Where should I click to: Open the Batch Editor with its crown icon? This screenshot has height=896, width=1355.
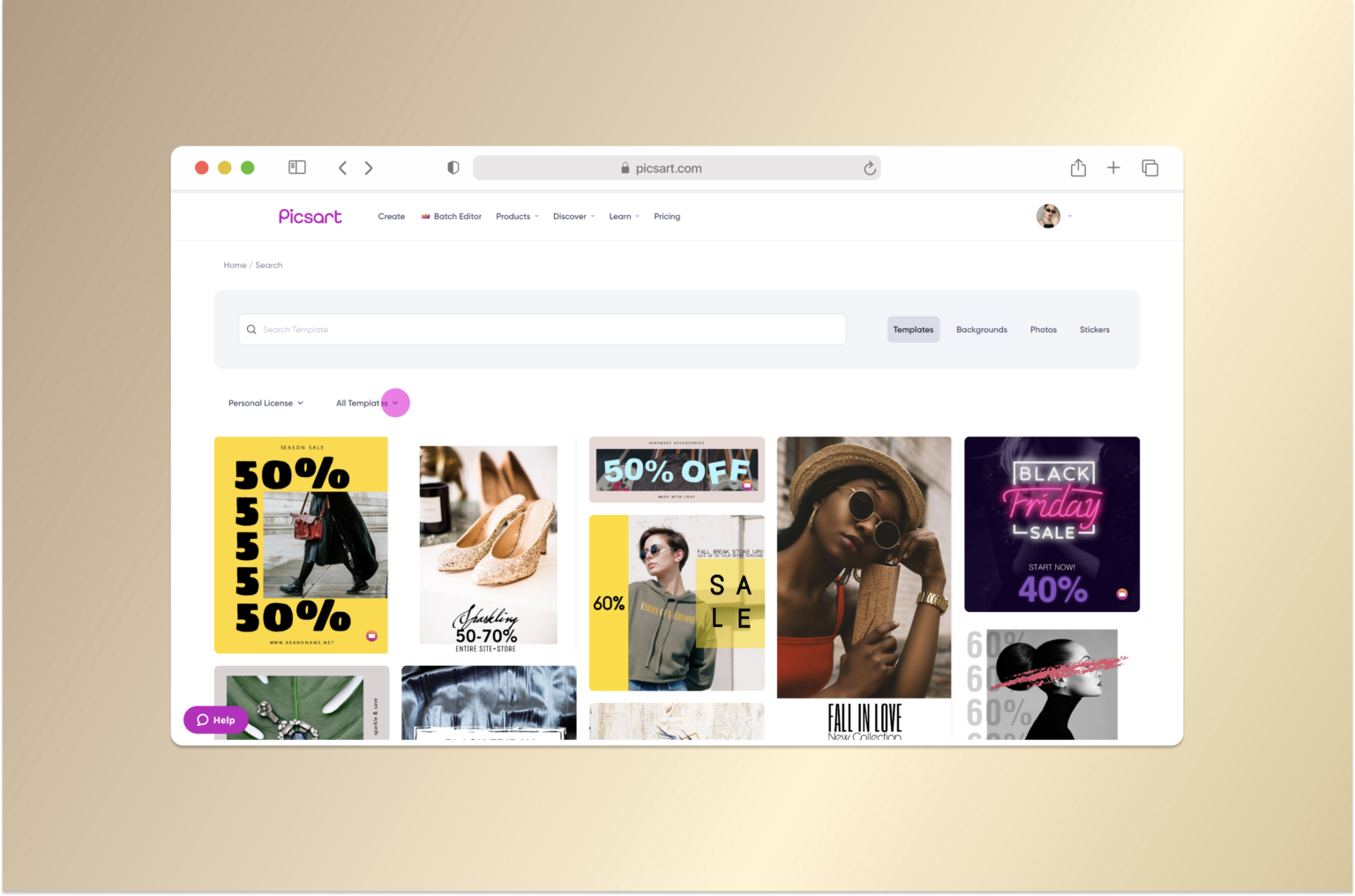click(451, 216)
